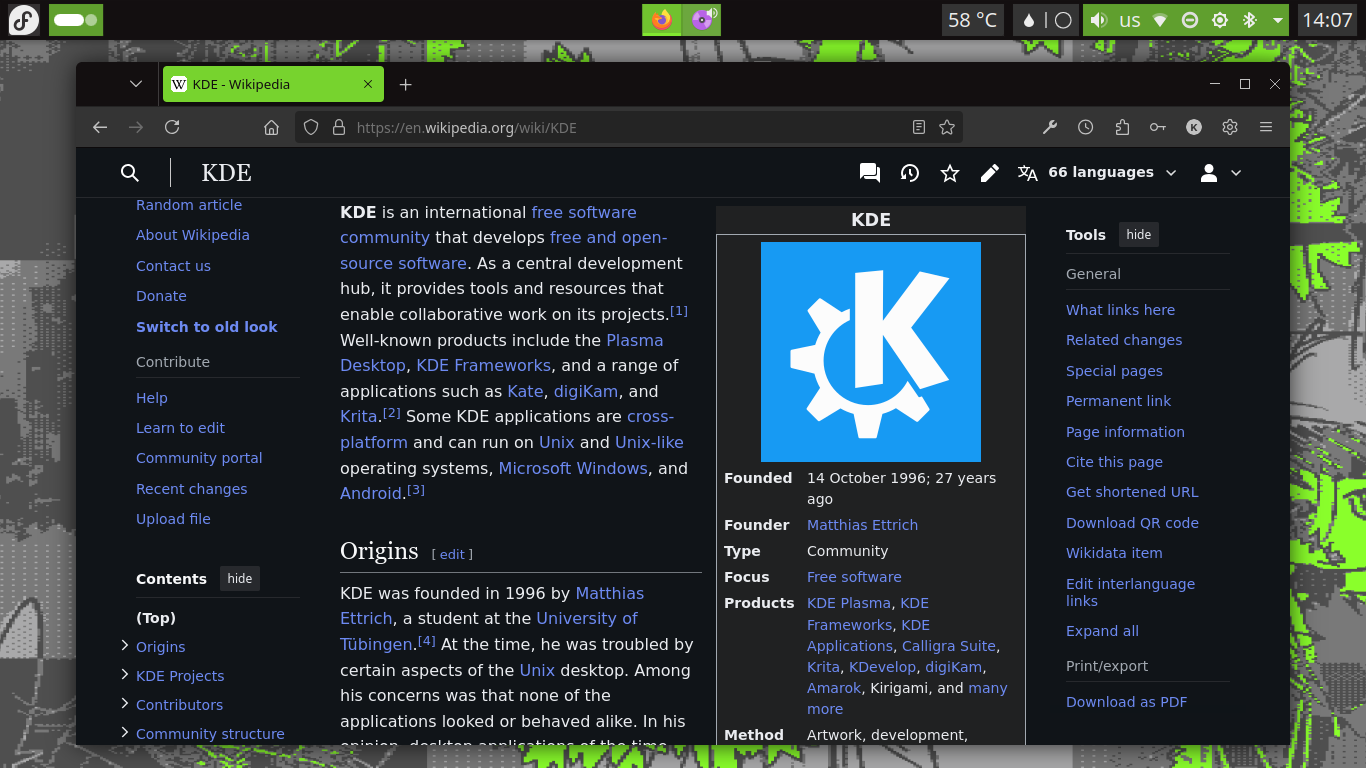The height and width of the screenshot is (768, 1366).
Task: Open Wikipedia search via magnifier icon
Action: (x=130, y=172)
